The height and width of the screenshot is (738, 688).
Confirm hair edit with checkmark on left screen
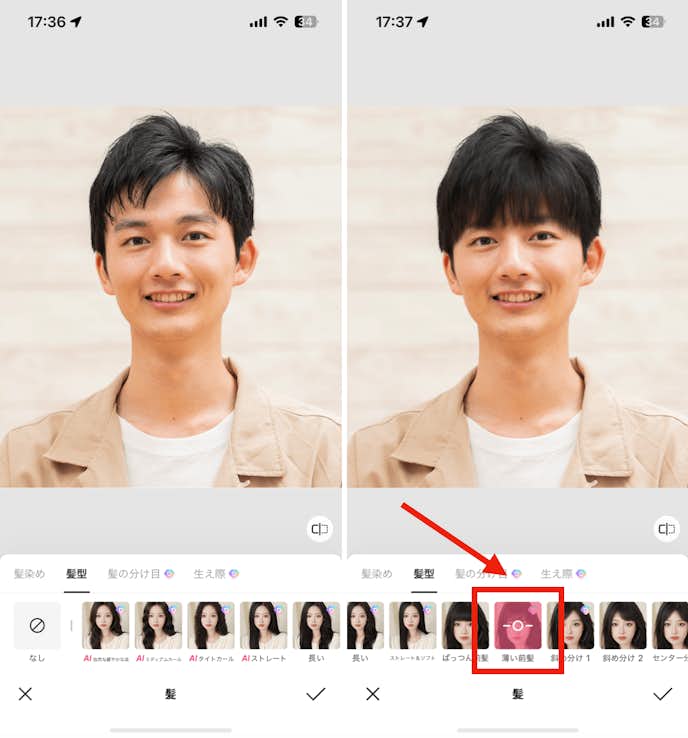pos(316,693)
